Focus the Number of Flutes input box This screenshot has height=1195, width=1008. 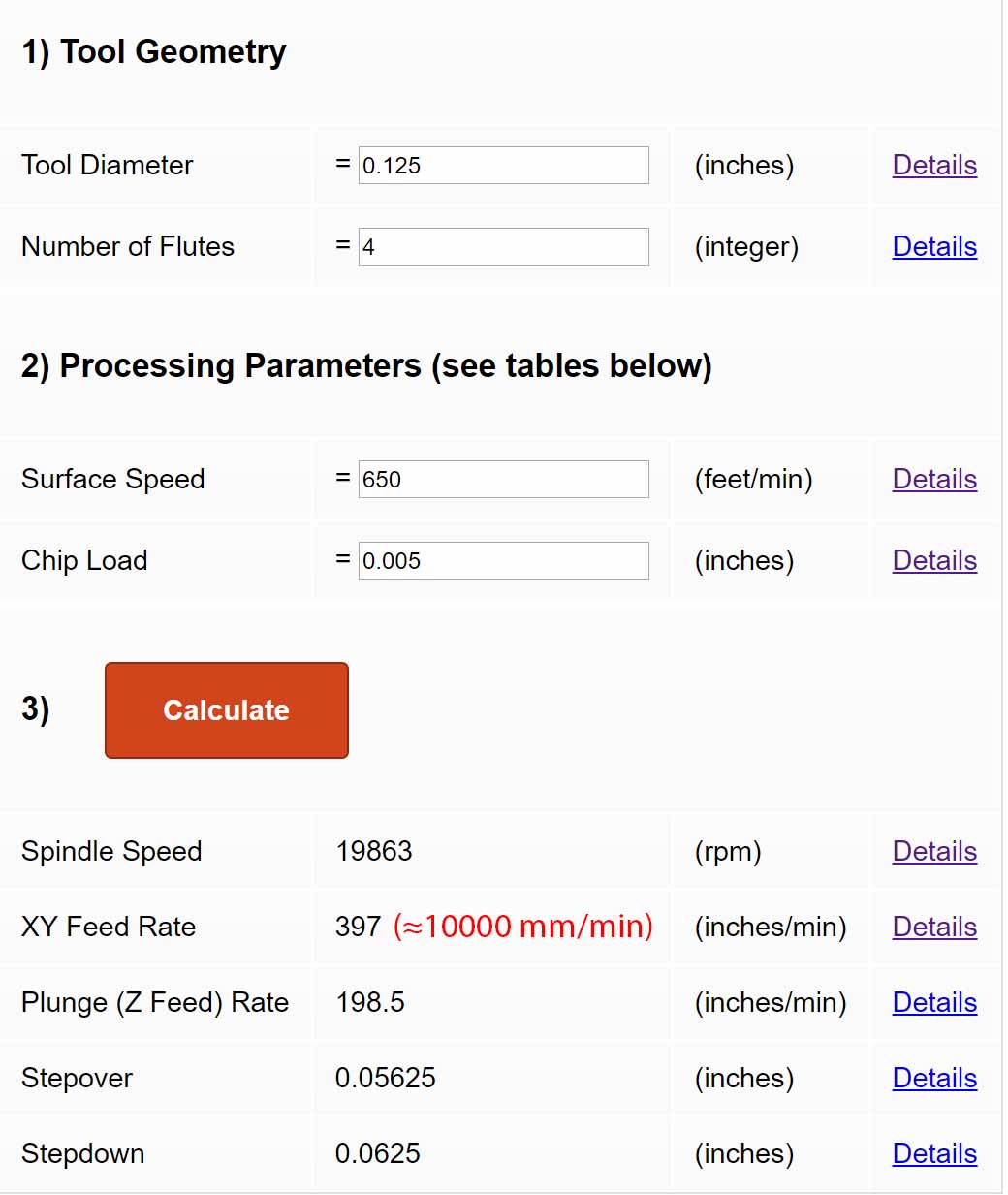pos(504,247)
